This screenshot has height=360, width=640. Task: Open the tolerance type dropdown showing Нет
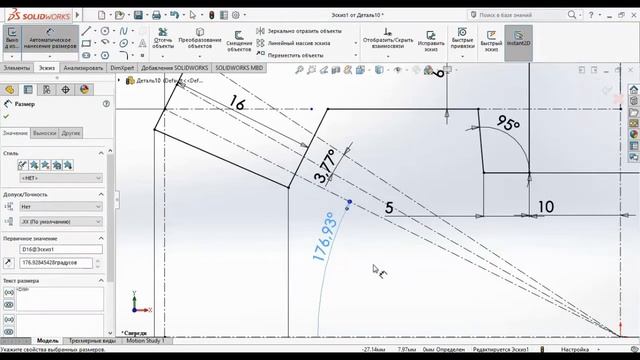pos(61,207)
